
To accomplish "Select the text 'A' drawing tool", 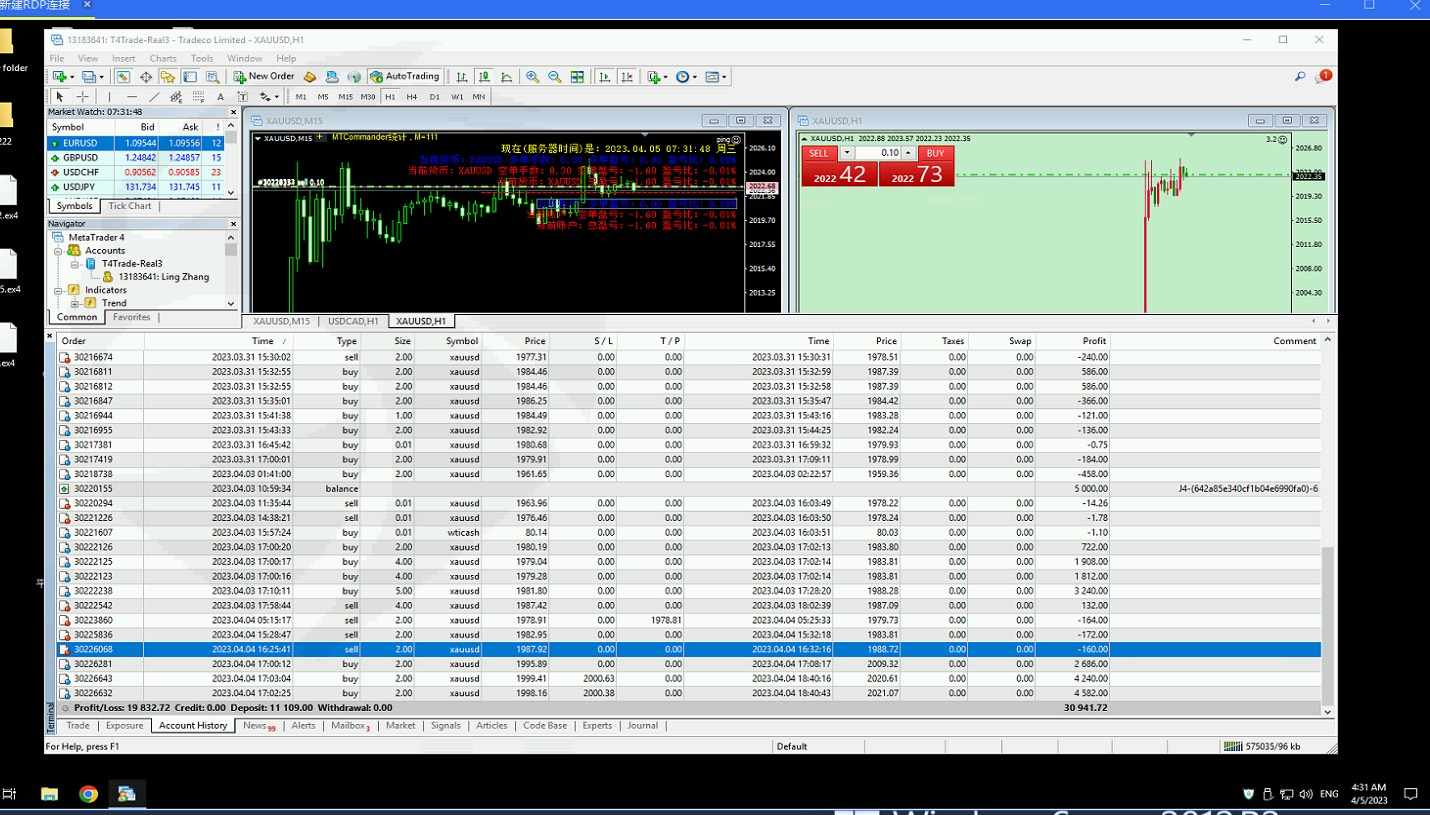I will pos(220,97).
